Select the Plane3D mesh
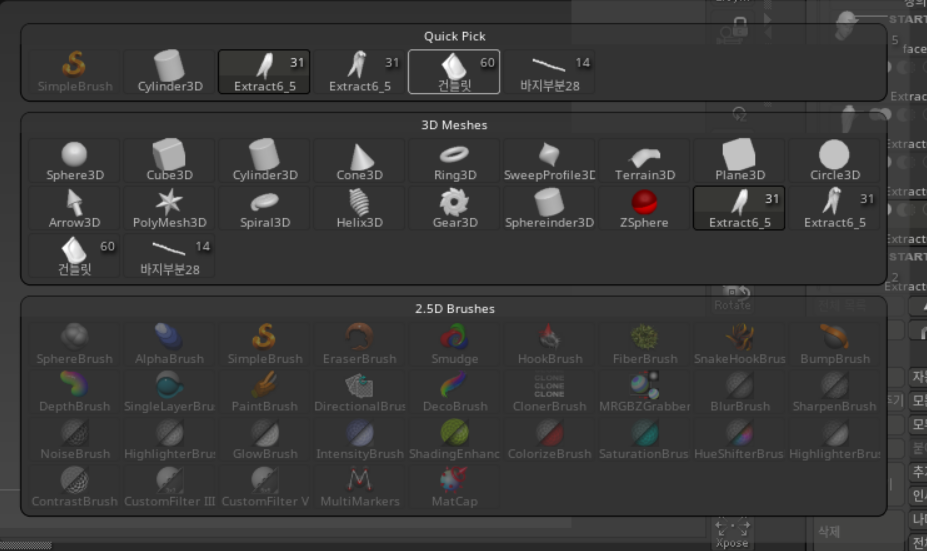 [739, 161]
